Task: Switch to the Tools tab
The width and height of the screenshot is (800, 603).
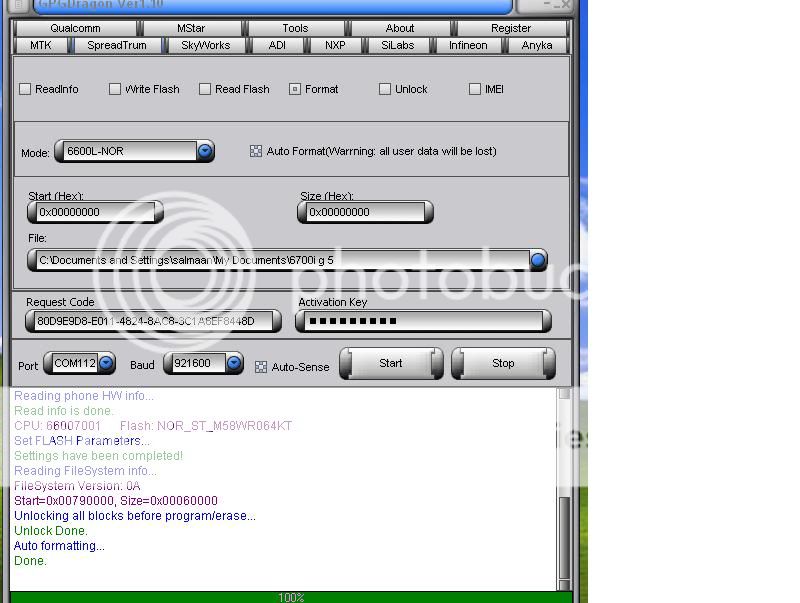Action: 295,28
